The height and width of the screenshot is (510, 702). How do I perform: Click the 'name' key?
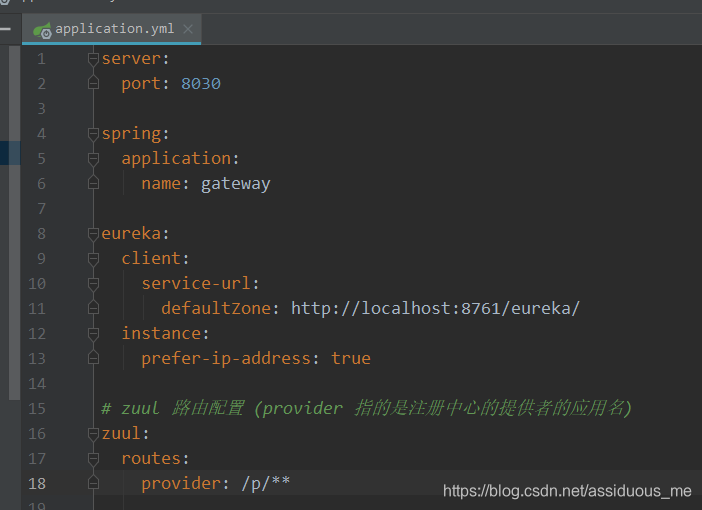click(161, 184)
